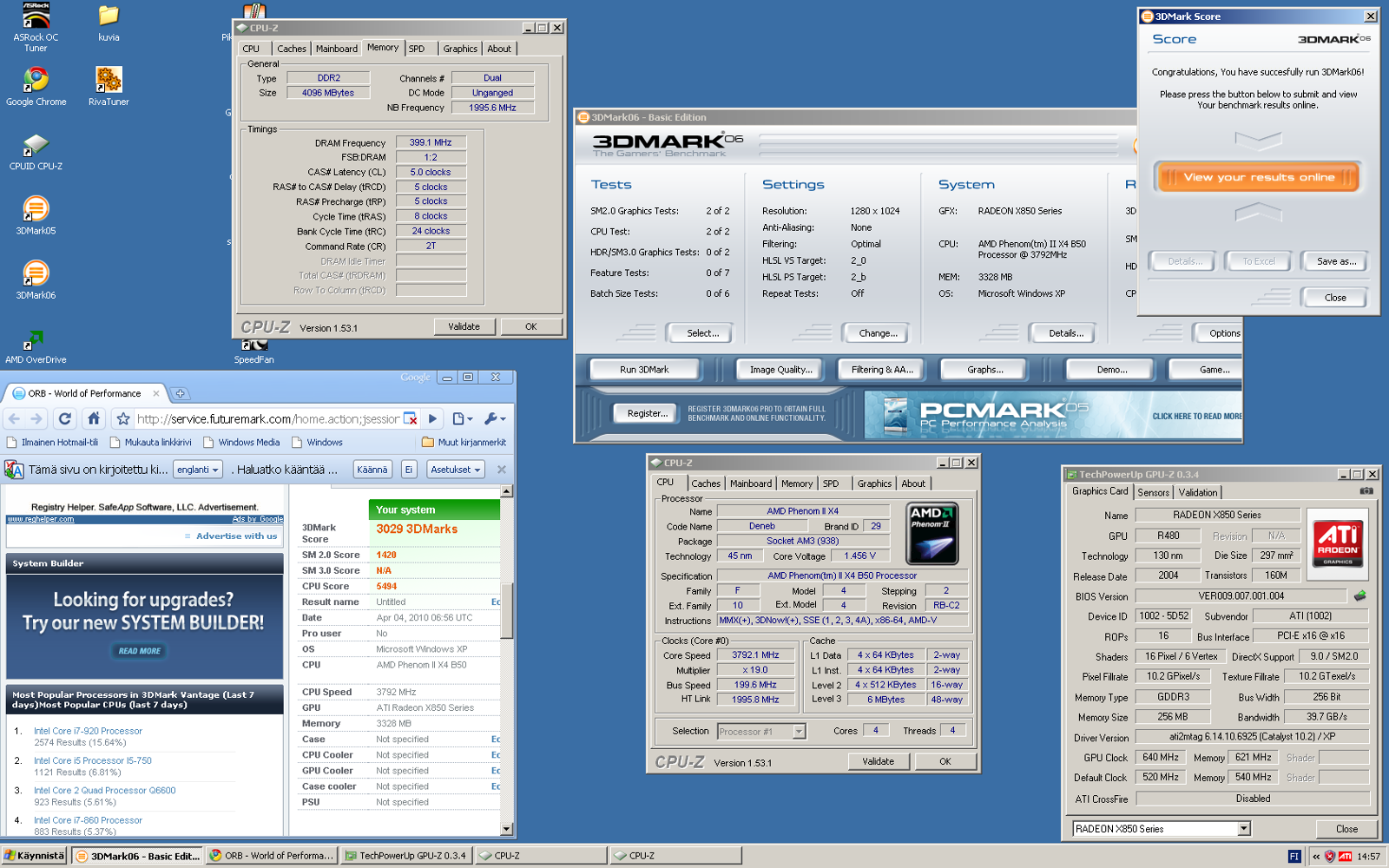Open SpeedFan desktop shortcut
The height and width of the screenshot is (868, 1389).
[253, 352]
